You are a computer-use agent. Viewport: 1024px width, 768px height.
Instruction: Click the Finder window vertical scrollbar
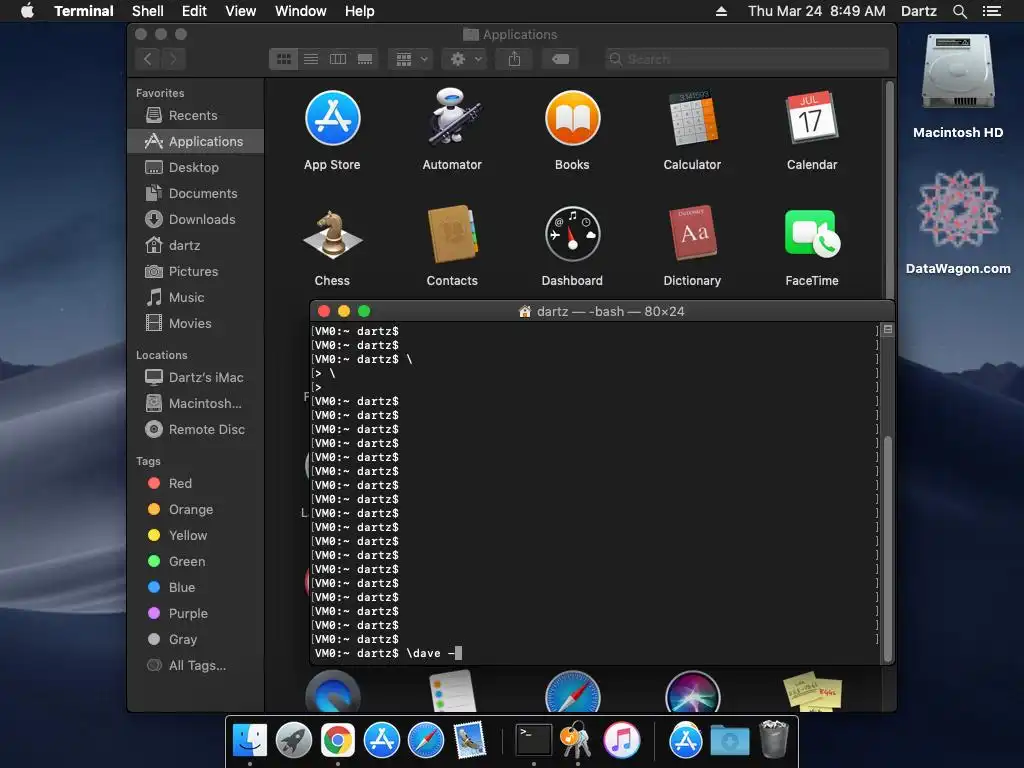tap(889, 189)
